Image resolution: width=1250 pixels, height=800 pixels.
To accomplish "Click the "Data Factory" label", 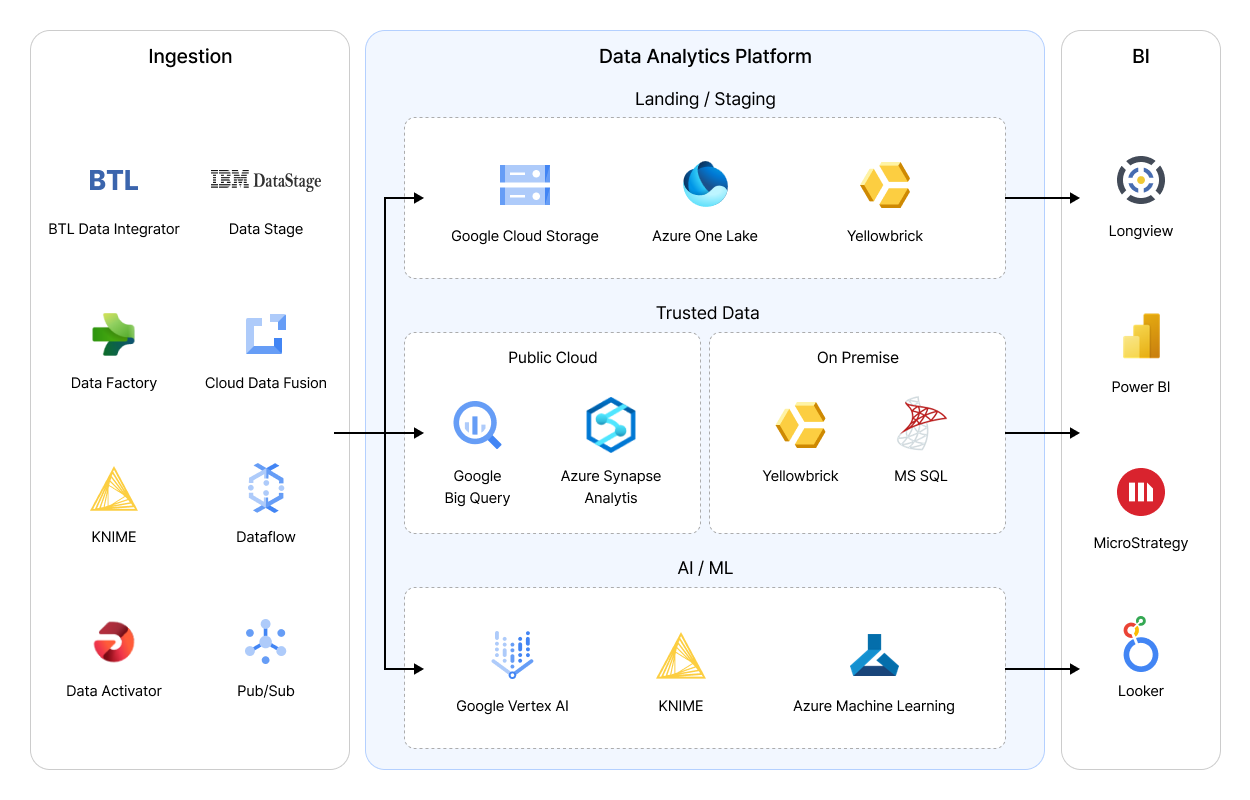I will point(114,383).
